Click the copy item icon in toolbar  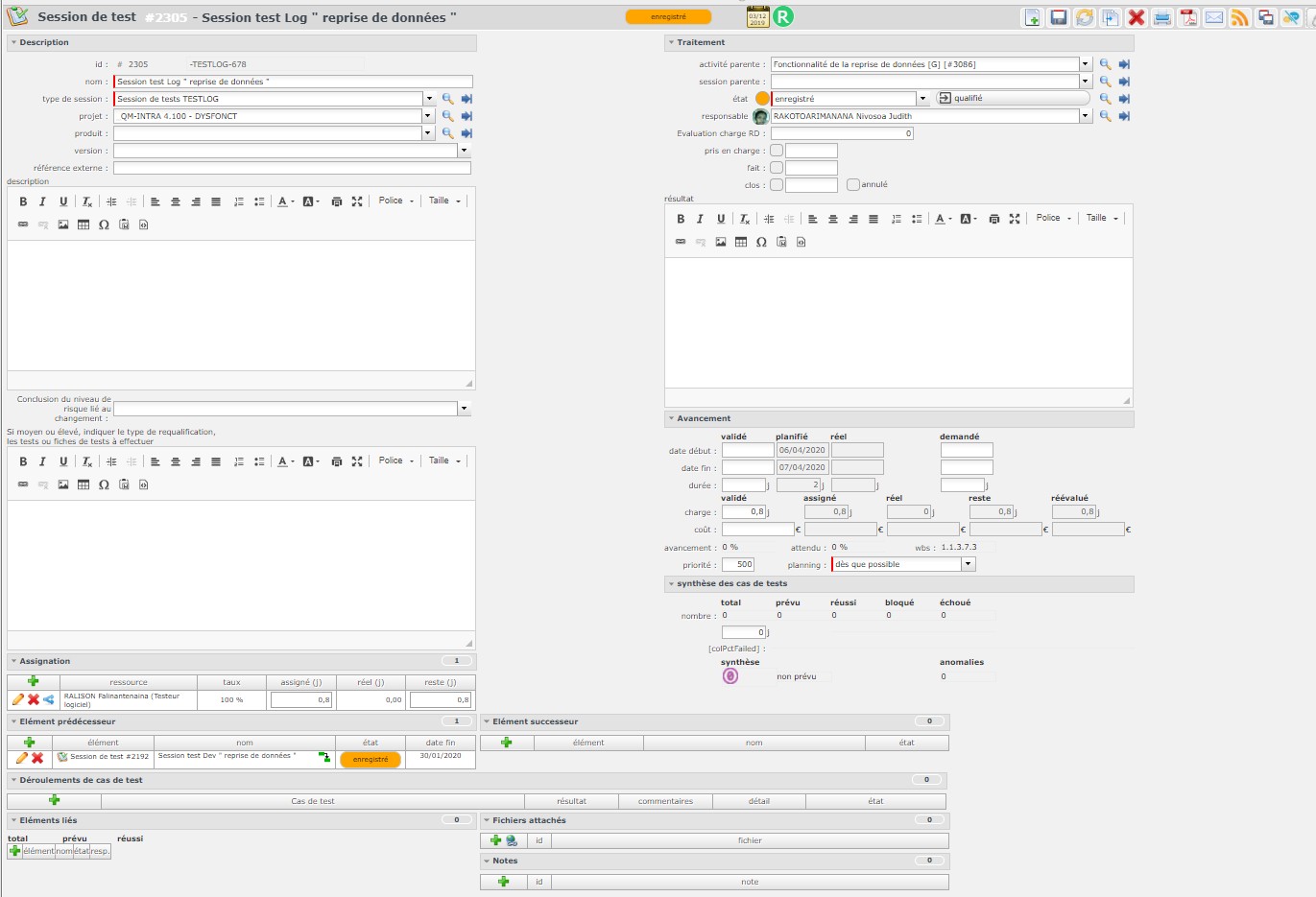click(x=1110, y=17)
